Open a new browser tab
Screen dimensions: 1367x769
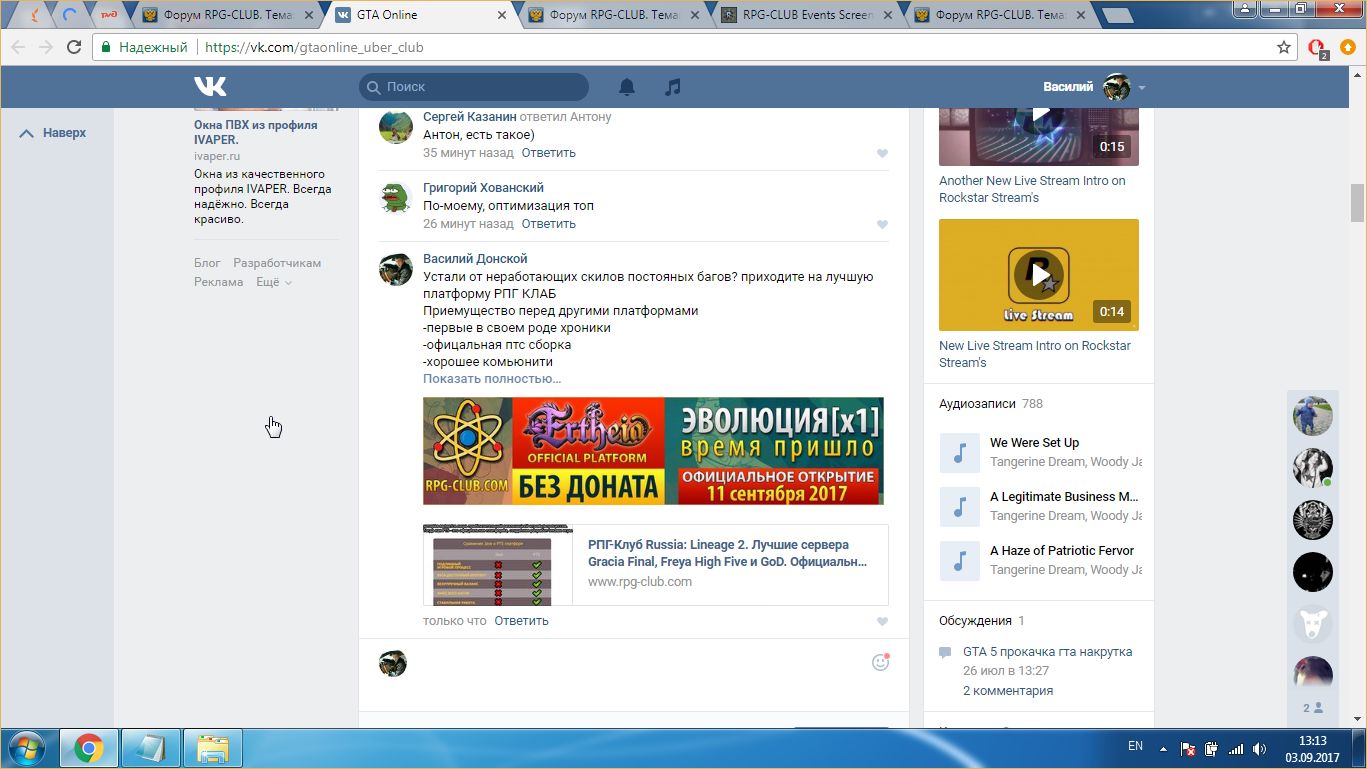click(x=1117, y=15)
